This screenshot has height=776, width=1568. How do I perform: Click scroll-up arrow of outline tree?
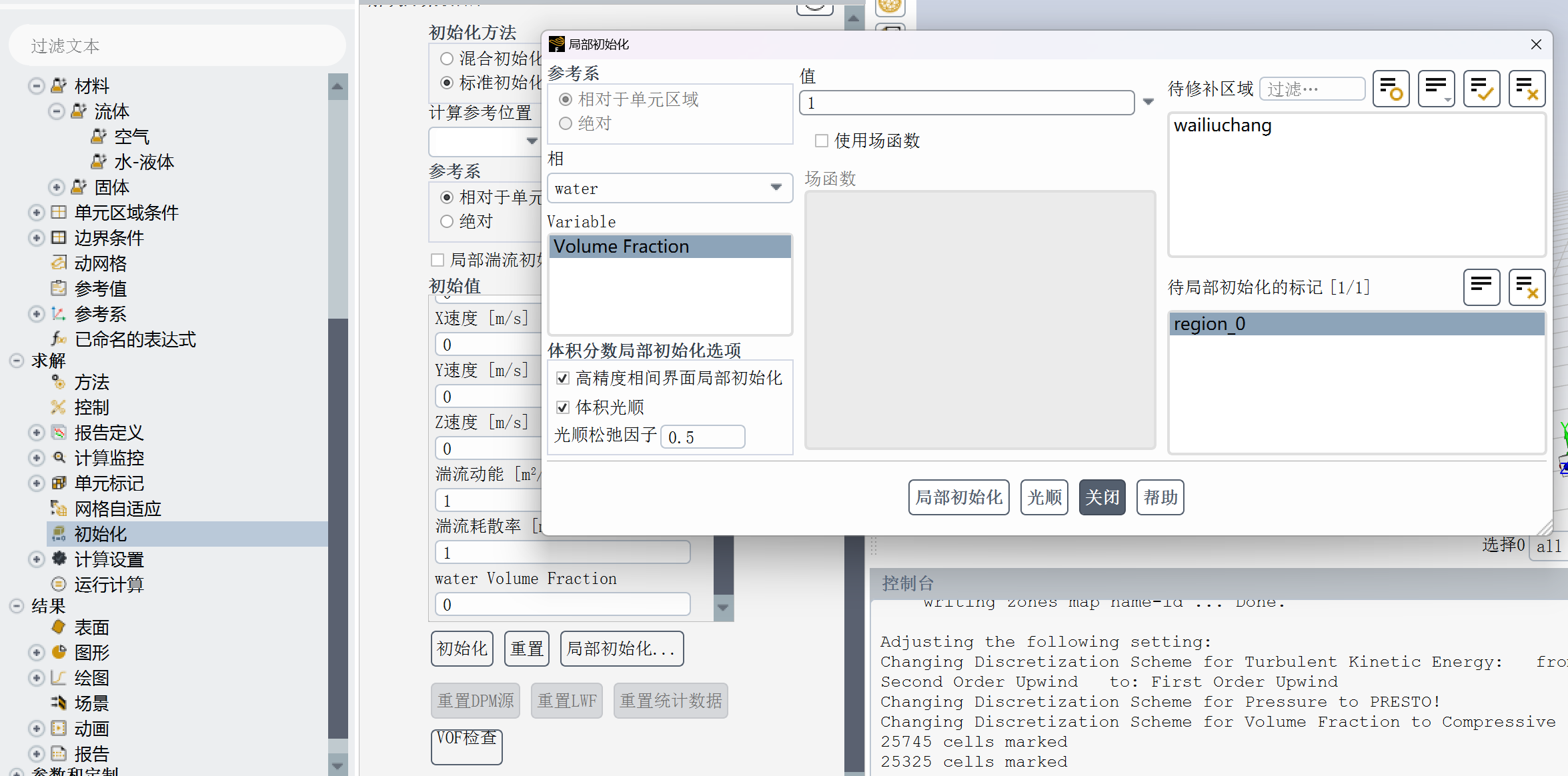click(x=337, y=87)
